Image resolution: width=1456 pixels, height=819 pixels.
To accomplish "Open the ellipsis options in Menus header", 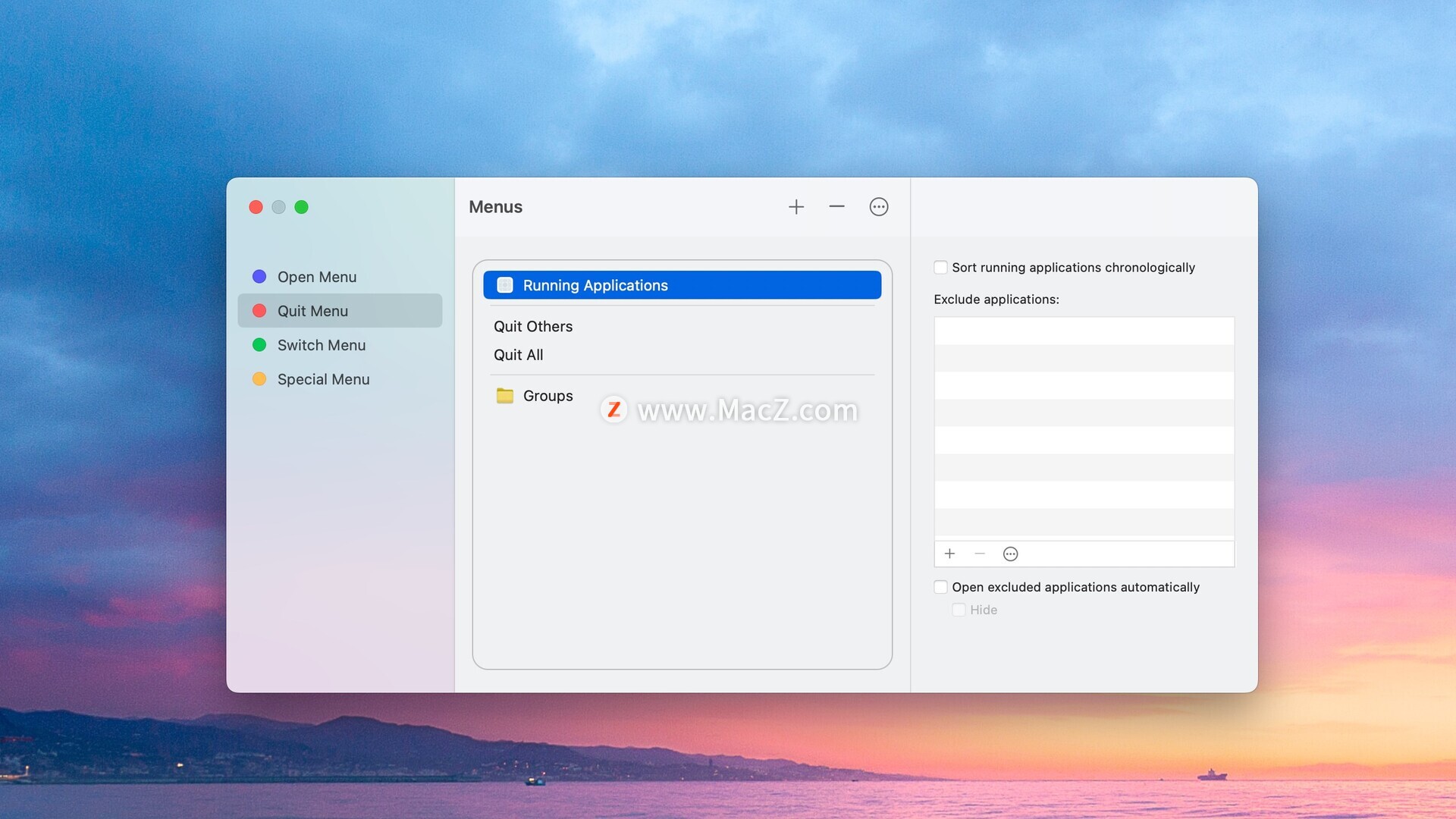I will coord(878,207).
